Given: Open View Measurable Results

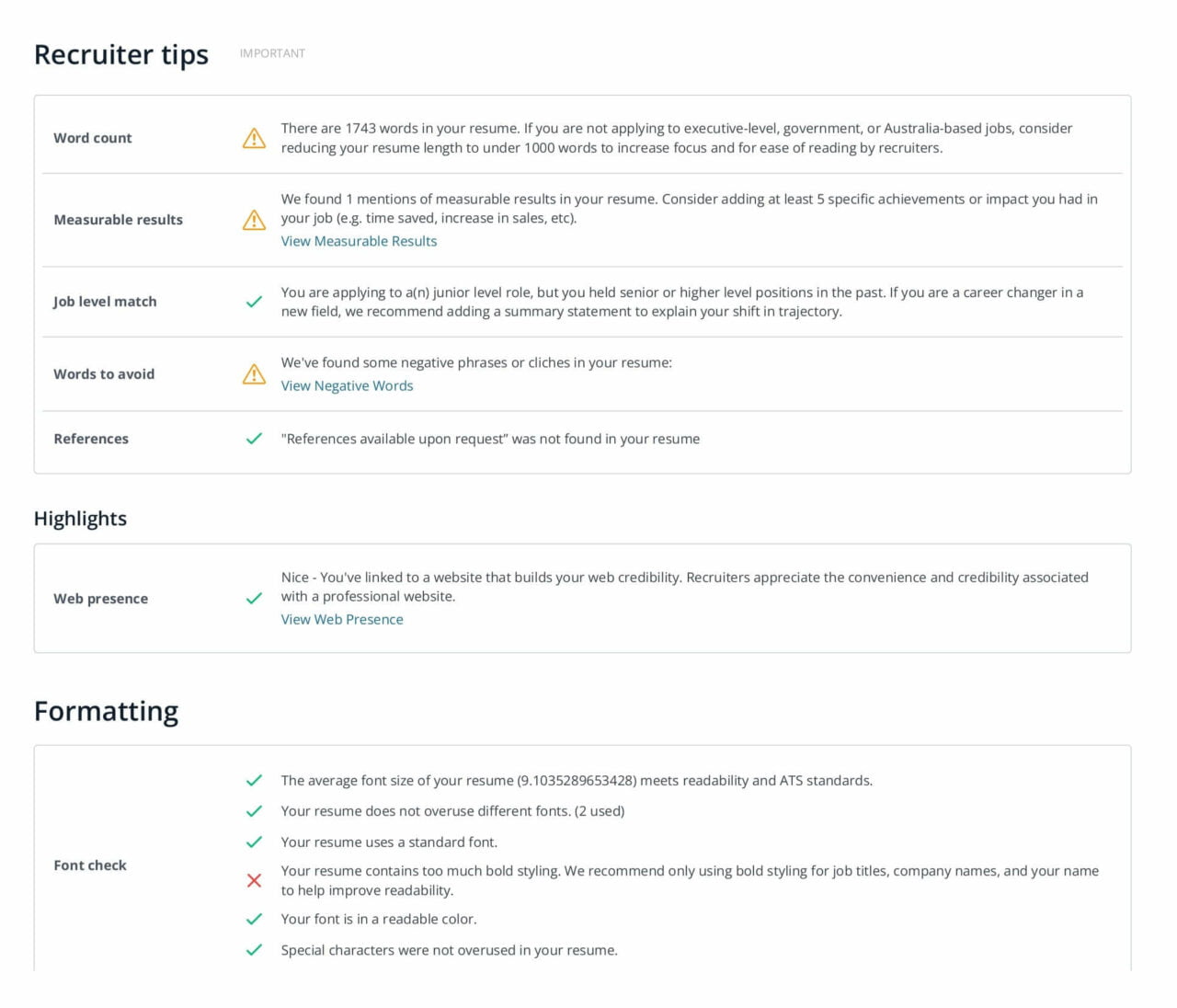Looking at the screenshot, I should click(x=359, y=241).
